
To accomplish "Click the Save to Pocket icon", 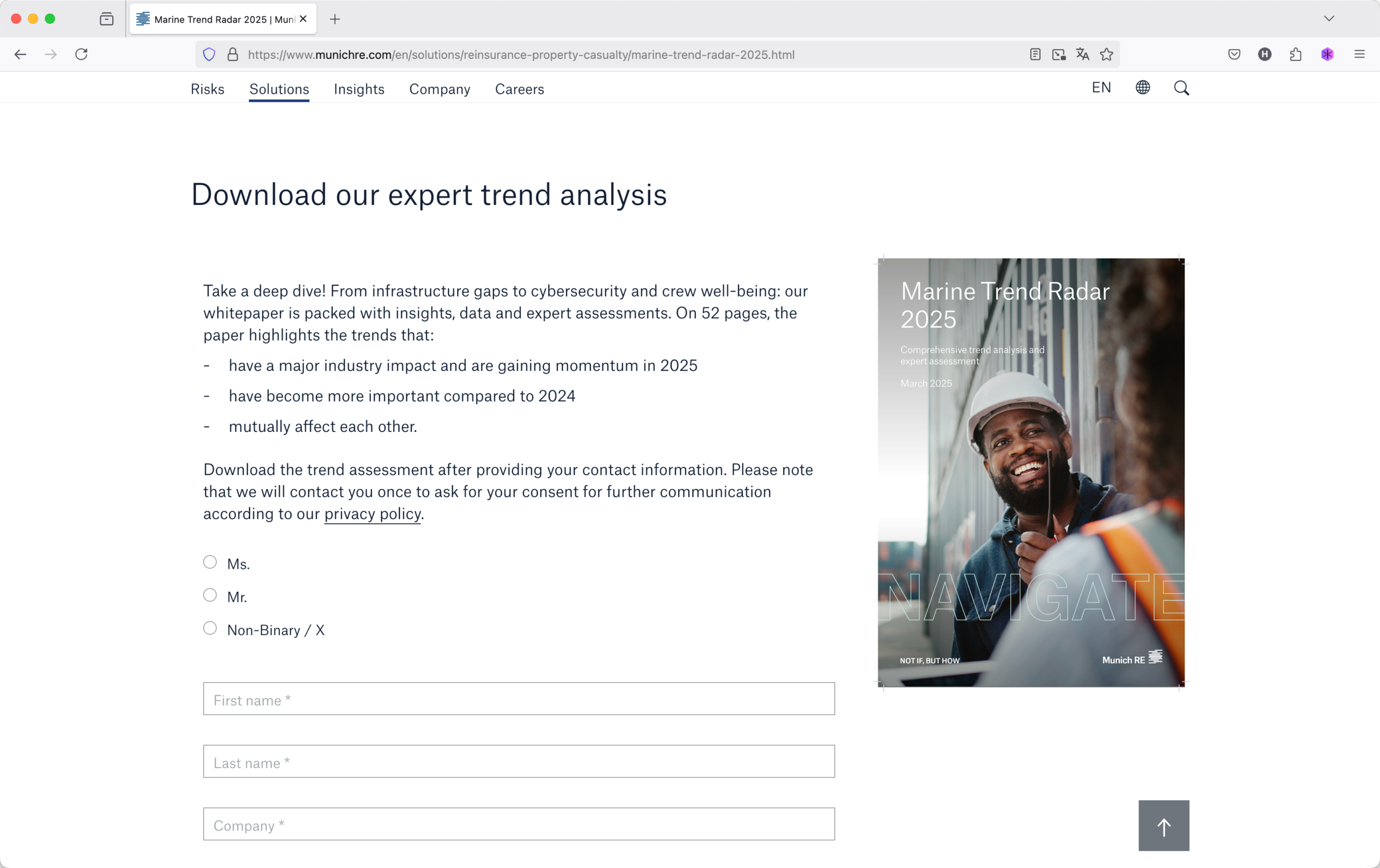I will pyautogui.click(x=1234, y=54).
